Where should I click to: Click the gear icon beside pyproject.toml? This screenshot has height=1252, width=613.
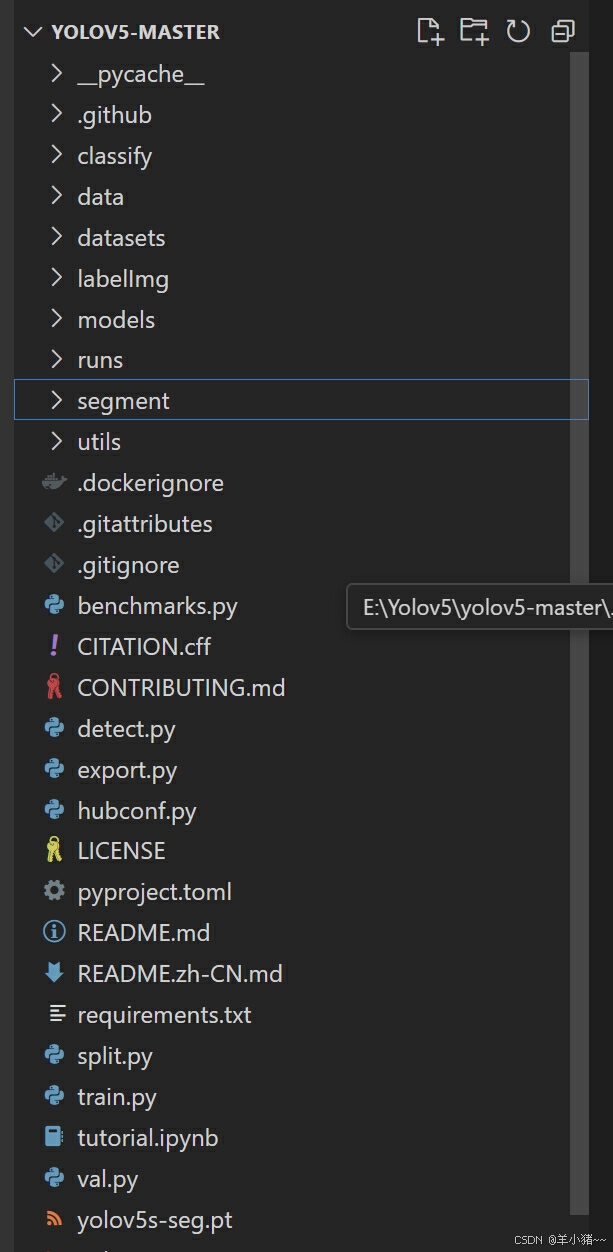(54, 892)
